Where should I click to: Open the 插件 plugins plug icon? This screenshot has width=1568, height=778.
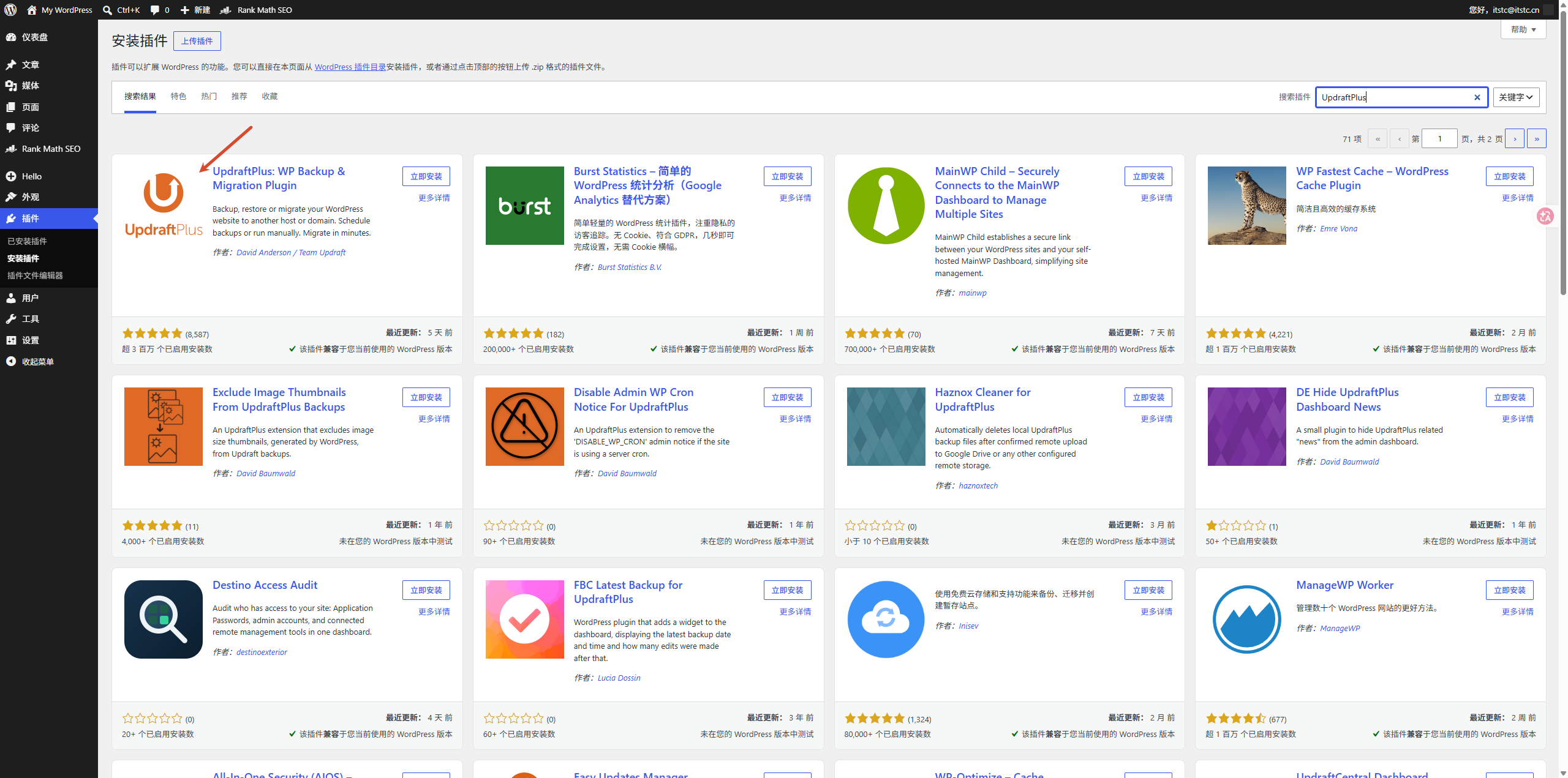11,219
